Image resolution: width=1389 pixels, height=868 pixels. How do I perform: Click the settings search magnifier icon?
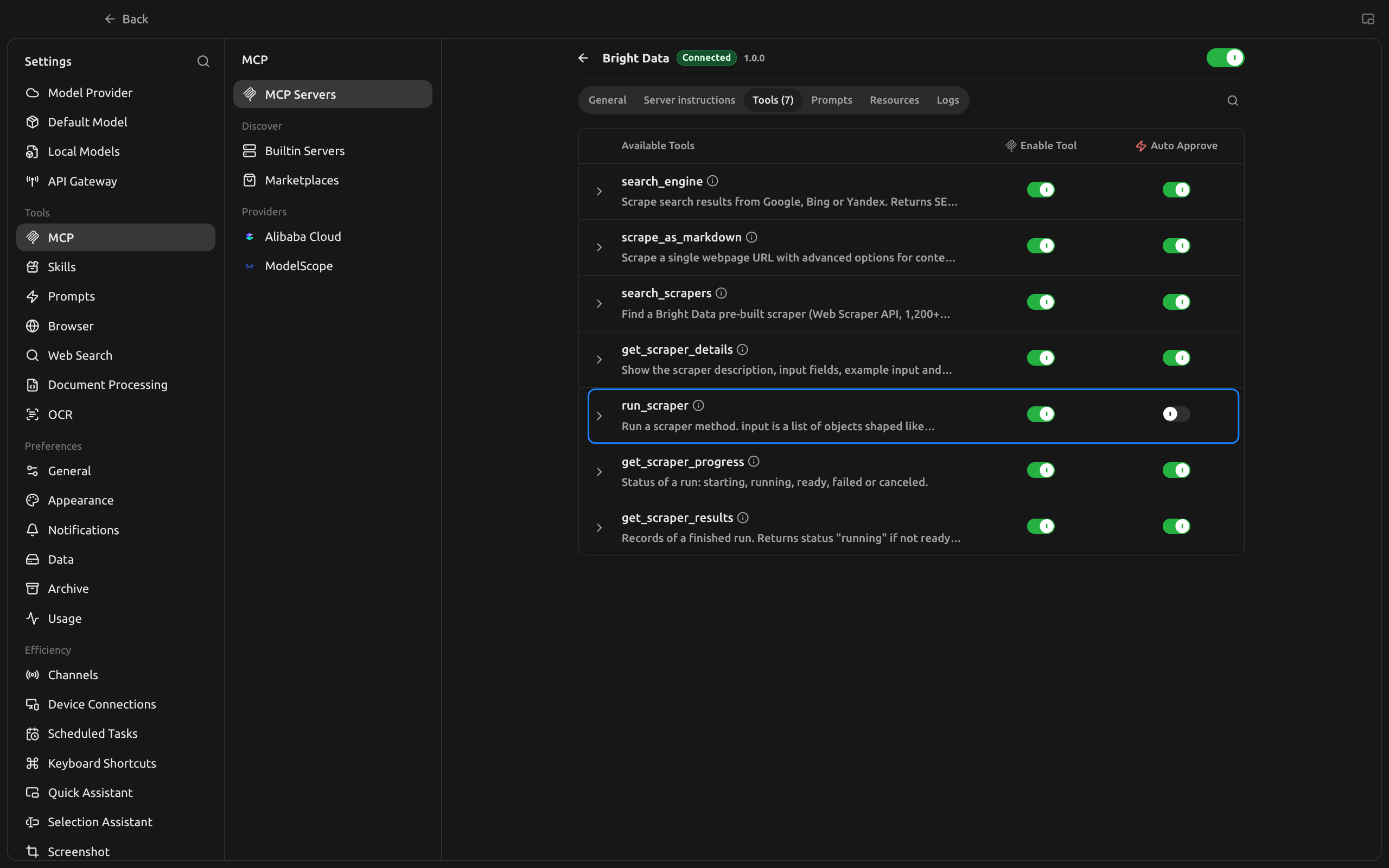pyautogui.click(x=203, y=61)
